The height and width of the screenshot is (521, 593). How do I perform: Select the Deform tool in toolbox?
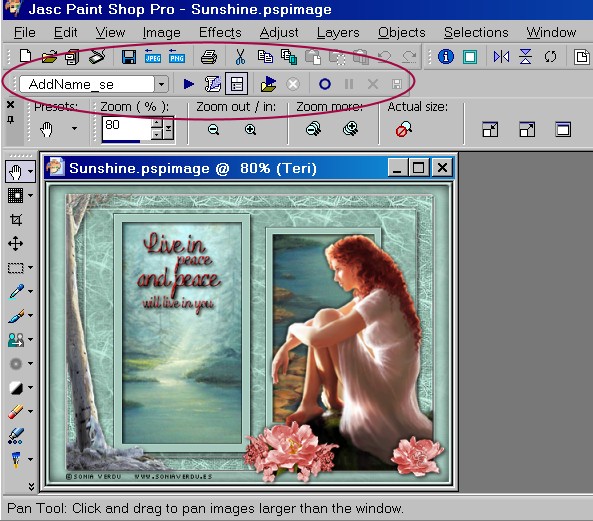click(16, 195)
